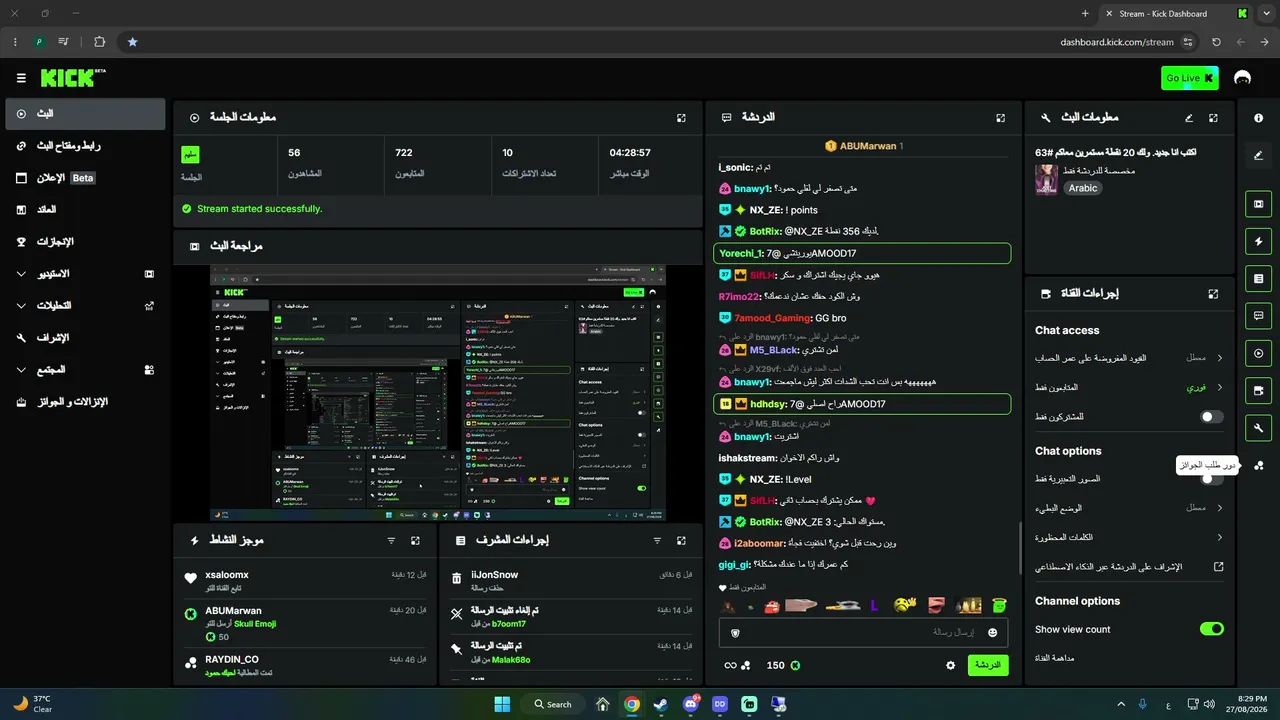Click the rewards queue dots icon in toolbar
Viewport: 1280px width, 720px height.
point(1258,465)
